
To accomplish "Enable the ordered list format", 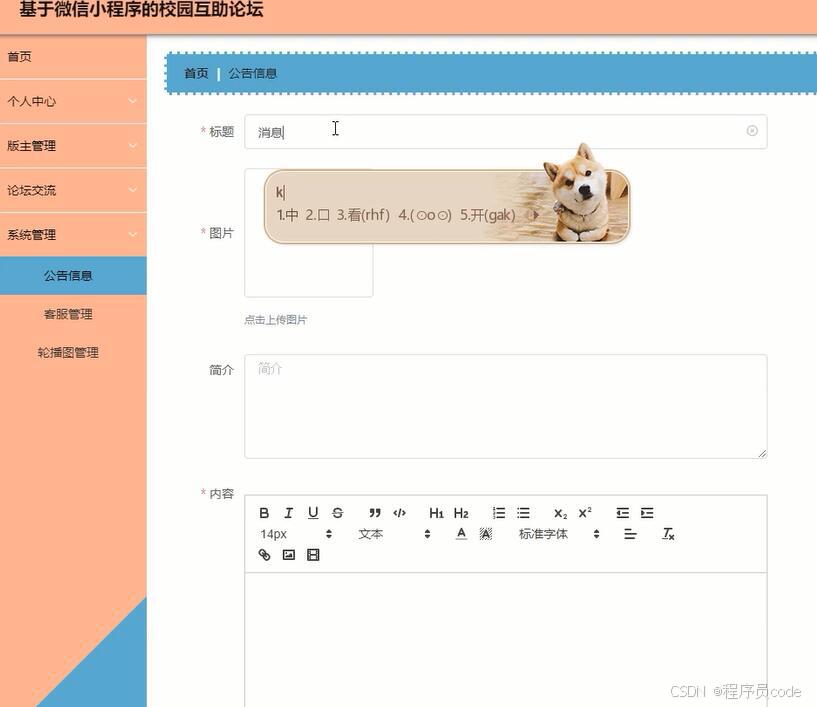I will (498, 512).
